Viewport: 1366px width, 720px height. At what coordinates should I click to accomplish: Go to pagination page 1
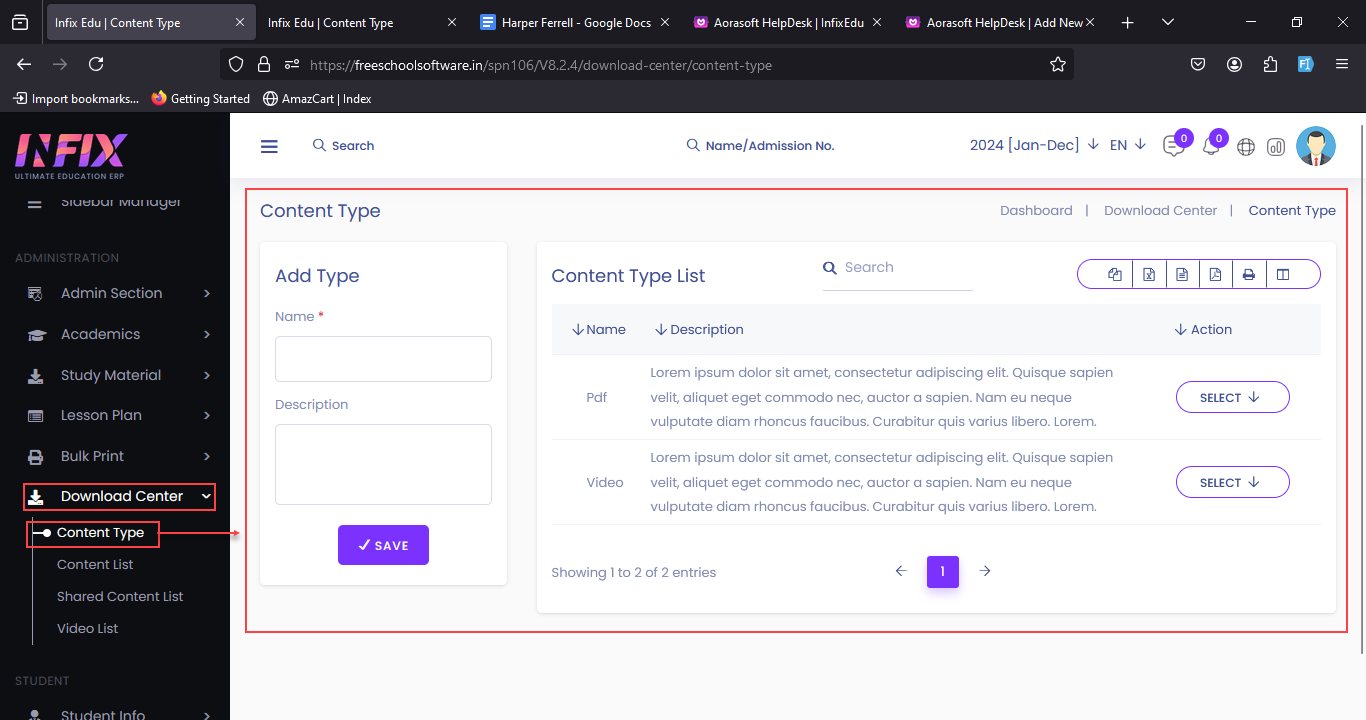point(943,571)
